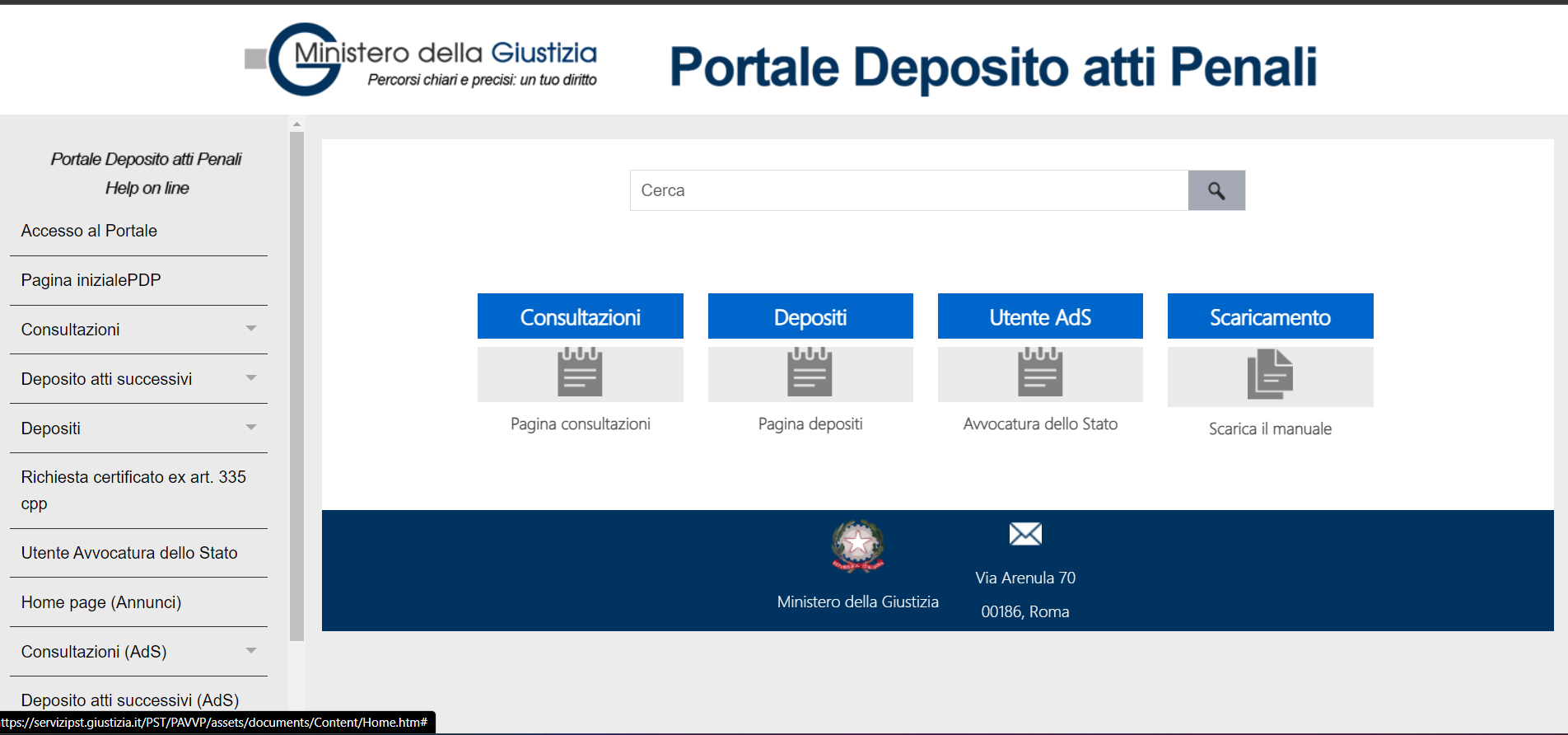Click the sidebar vertical scrollbar thumb
The width and height of the screenshot is (1568, 735).
tap(297, 386)
